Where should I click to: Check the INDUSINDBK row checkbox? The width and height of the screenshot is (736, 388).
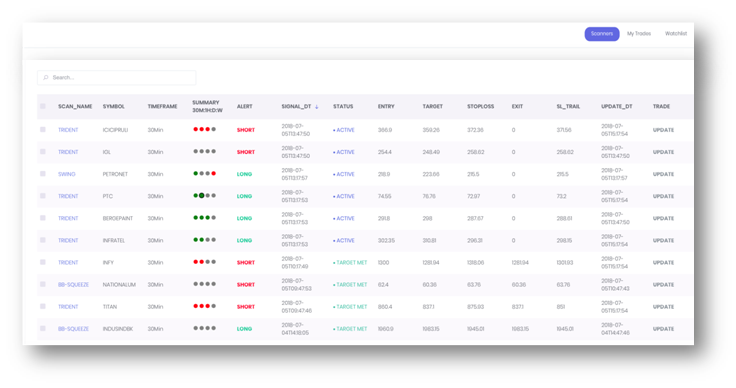click(x=43, y=328)
